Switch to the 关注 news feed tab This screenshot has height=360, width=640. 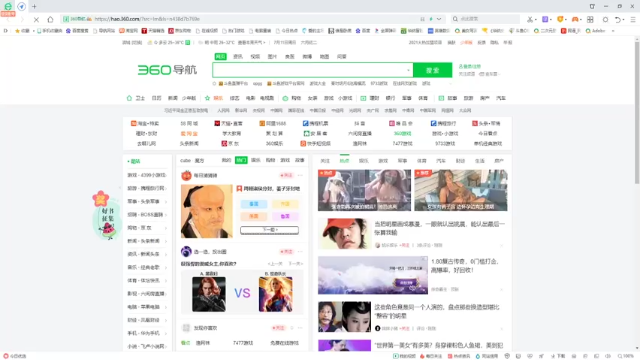coord(325,161)
